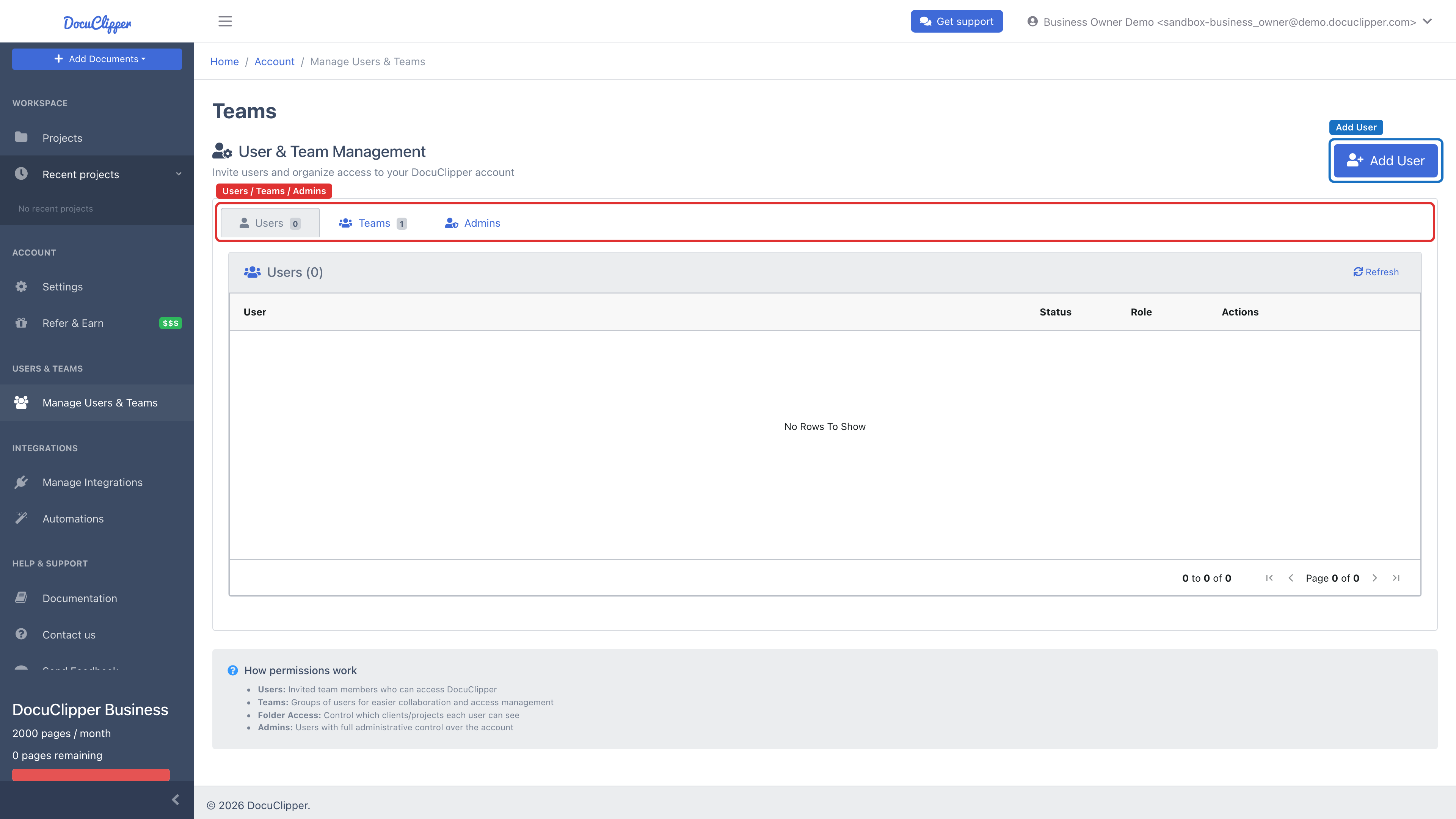Go to next page of users table
Screen dimensions: 1456x819
[1374, 577]
